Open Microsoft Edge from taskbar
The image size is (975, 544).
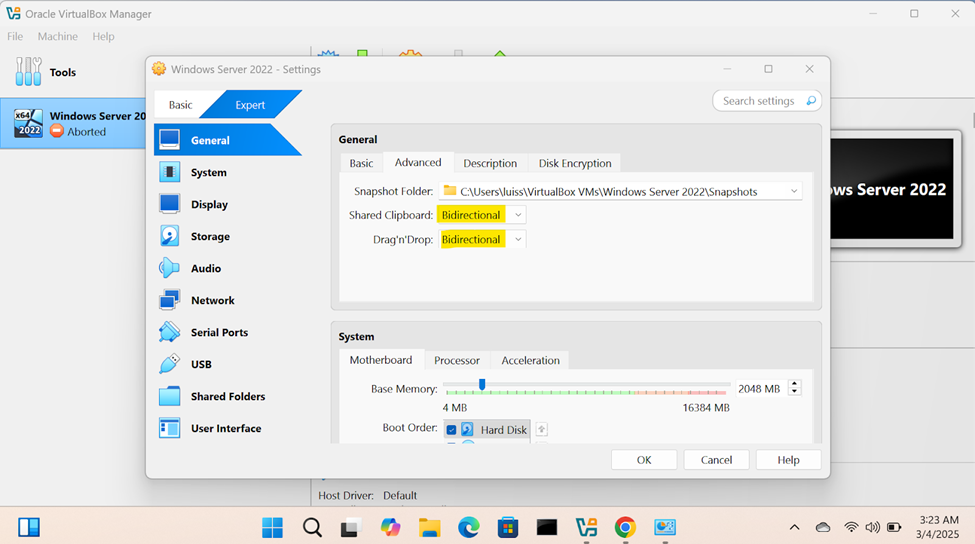468,528
